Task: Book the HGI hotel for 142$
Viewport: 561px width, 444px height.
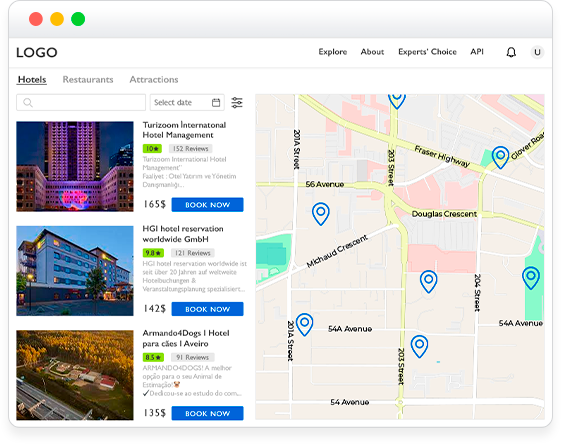Action: click(x=208, y=309)
